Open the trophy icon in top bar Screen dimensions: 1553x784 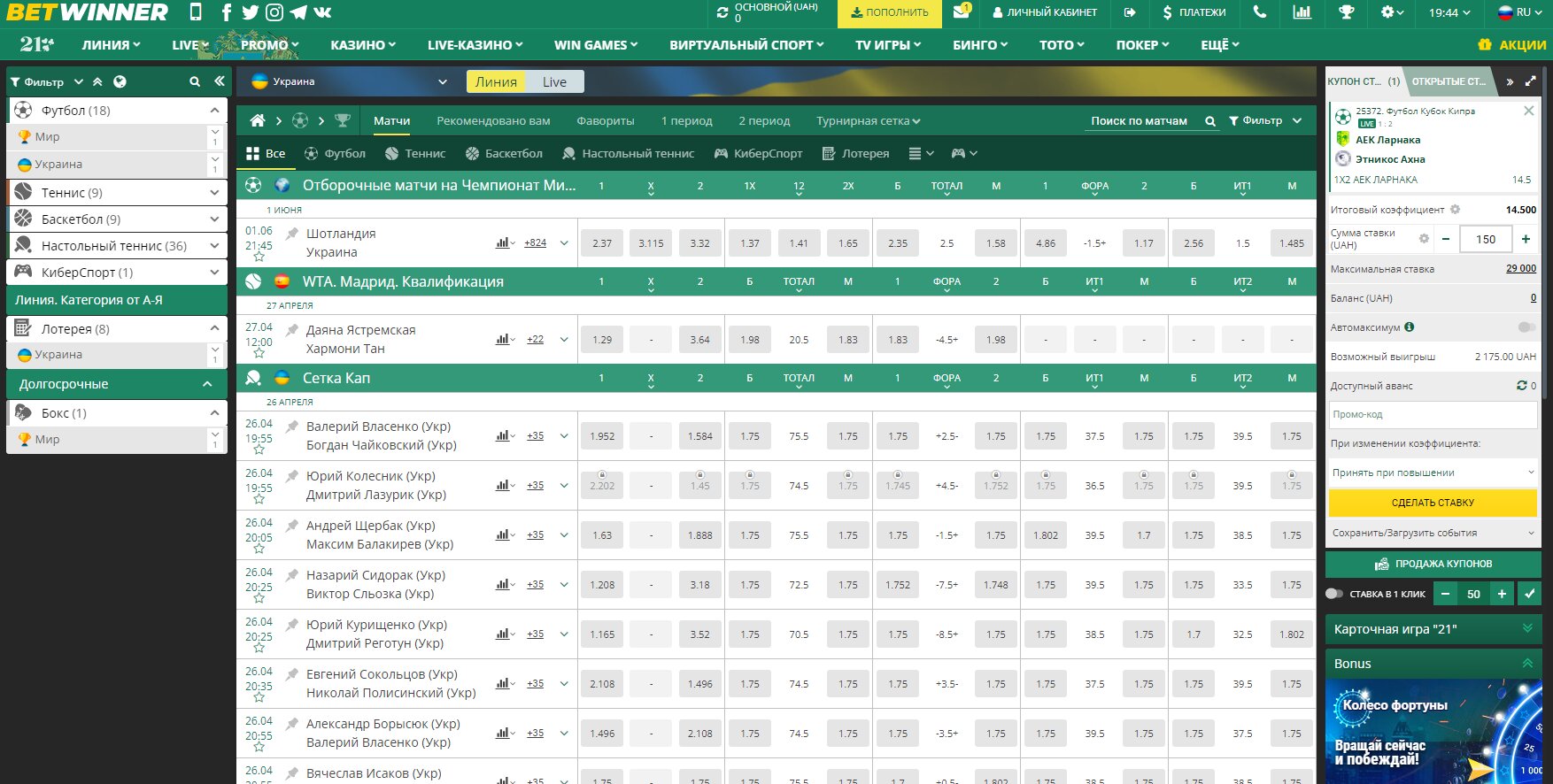1346,12
